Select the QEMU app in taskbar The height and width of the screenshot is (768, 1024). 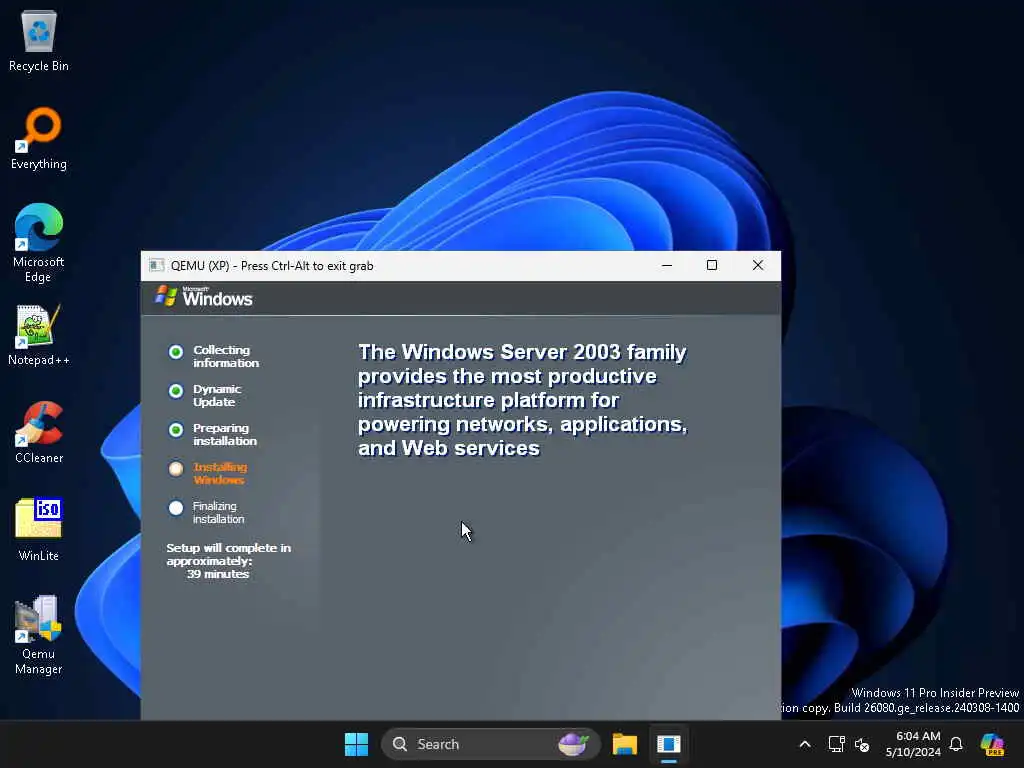click(x=669, y=744)
